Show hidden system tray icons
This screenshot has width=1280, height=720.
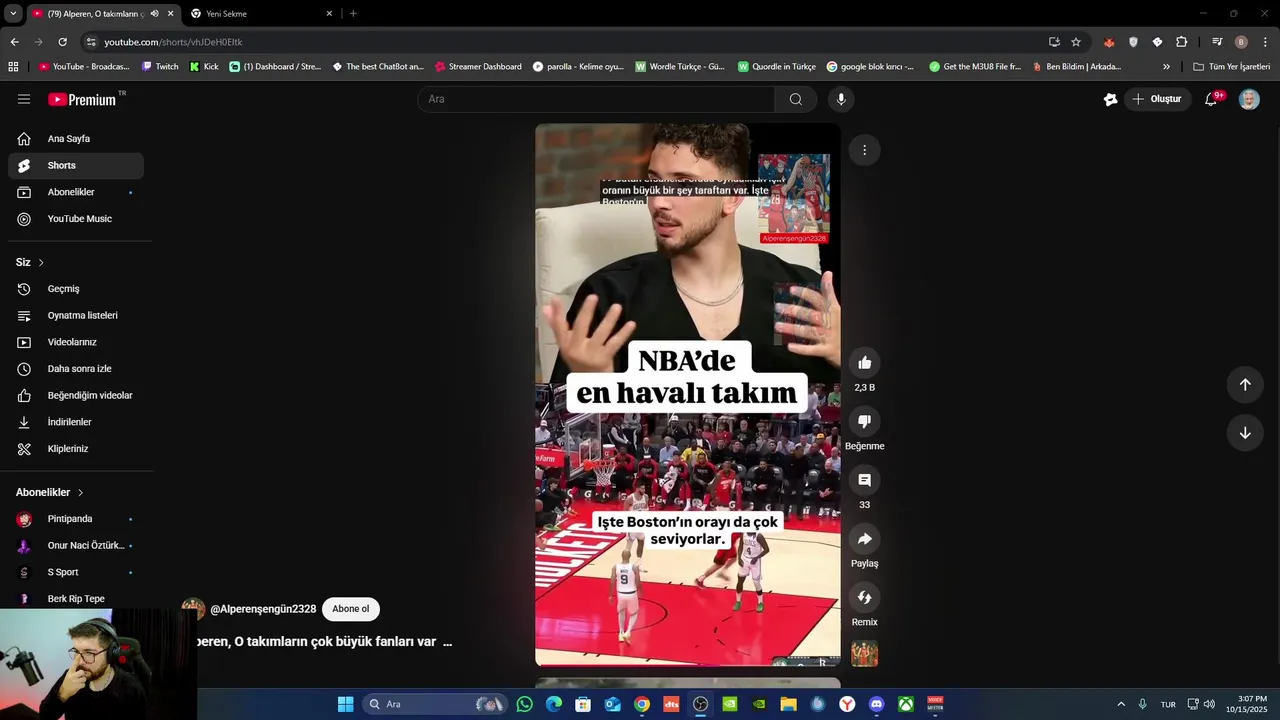pos(1121,704)
